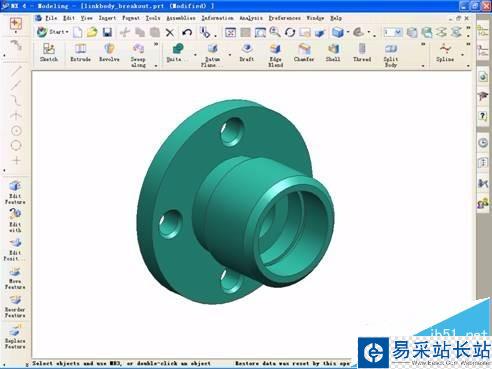Image resolution: width=492 pixels, height=369 pixels.
Task: Open the Training graduation cap tab
Action: (x=483, y=96)
